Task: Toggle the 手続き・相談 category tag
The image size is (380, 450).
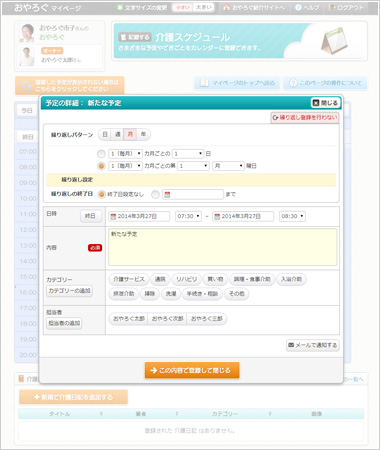Action: (202, 294)
